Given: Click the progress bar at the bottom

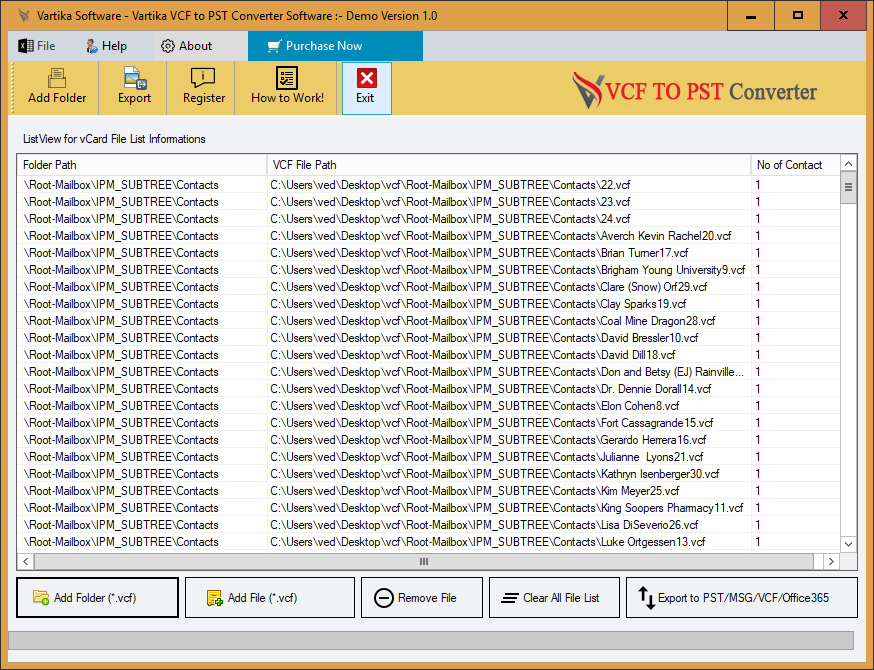Looking at the screenshot, I should (431, 640).
